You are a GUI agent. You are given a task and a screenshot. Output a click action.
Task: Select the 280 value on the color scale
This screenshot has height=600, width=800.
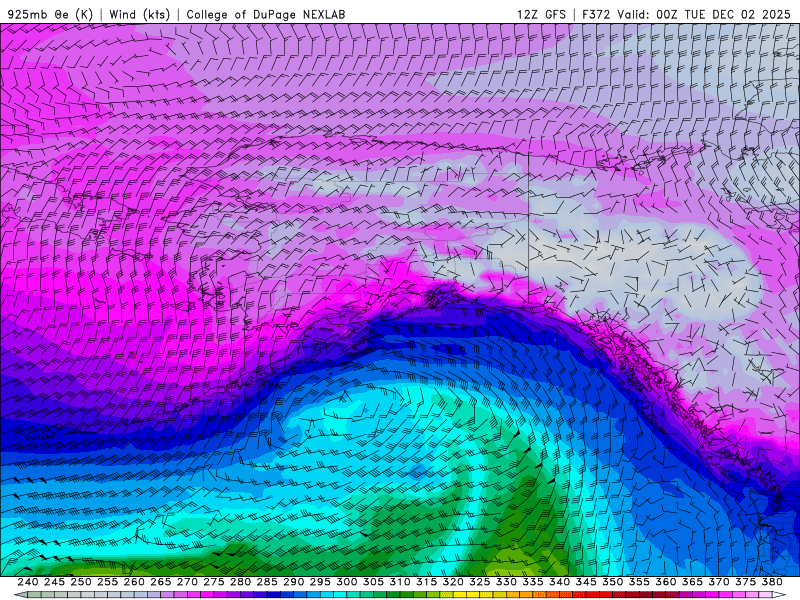[x=240, y=582]
